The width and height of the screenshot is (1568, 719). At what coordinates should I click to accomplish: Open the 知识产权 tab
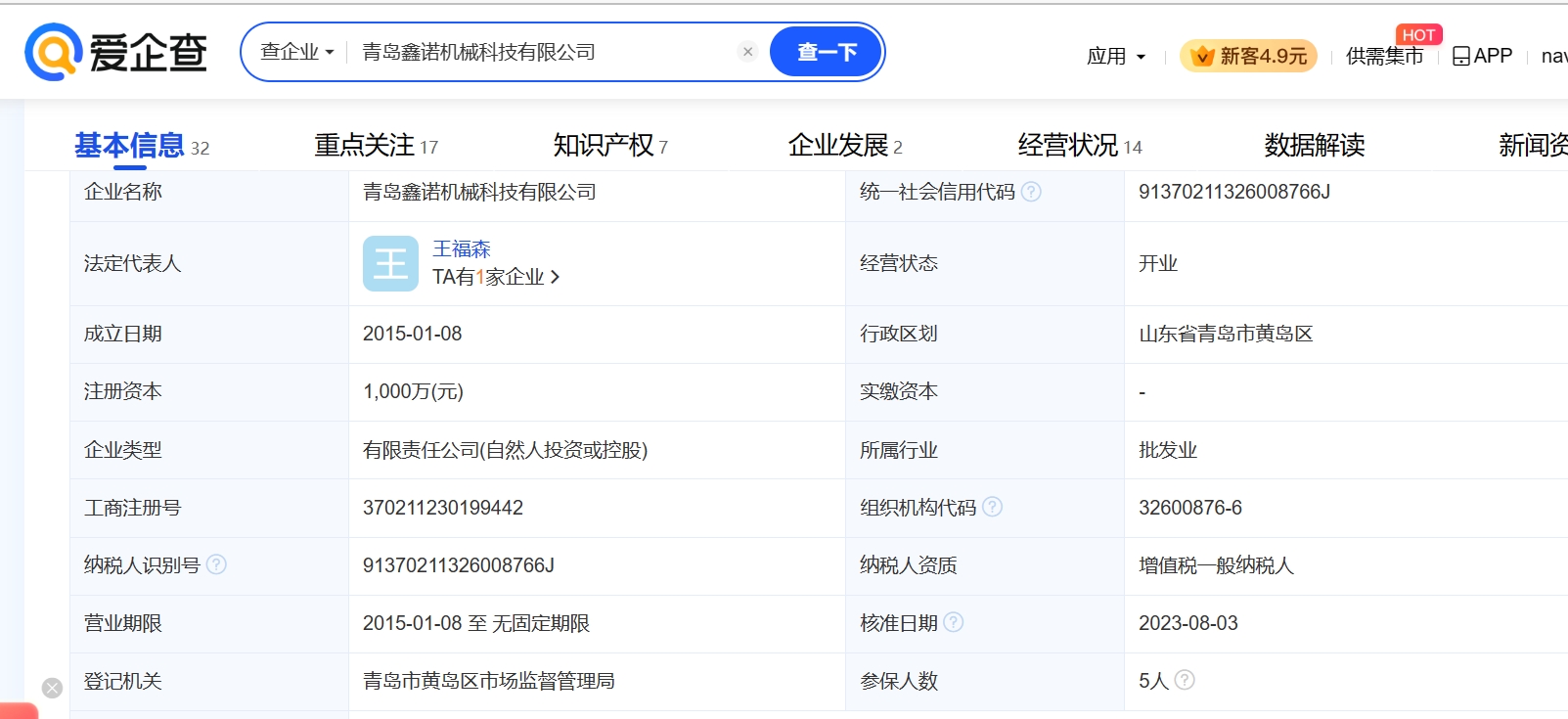coord(610,146)
